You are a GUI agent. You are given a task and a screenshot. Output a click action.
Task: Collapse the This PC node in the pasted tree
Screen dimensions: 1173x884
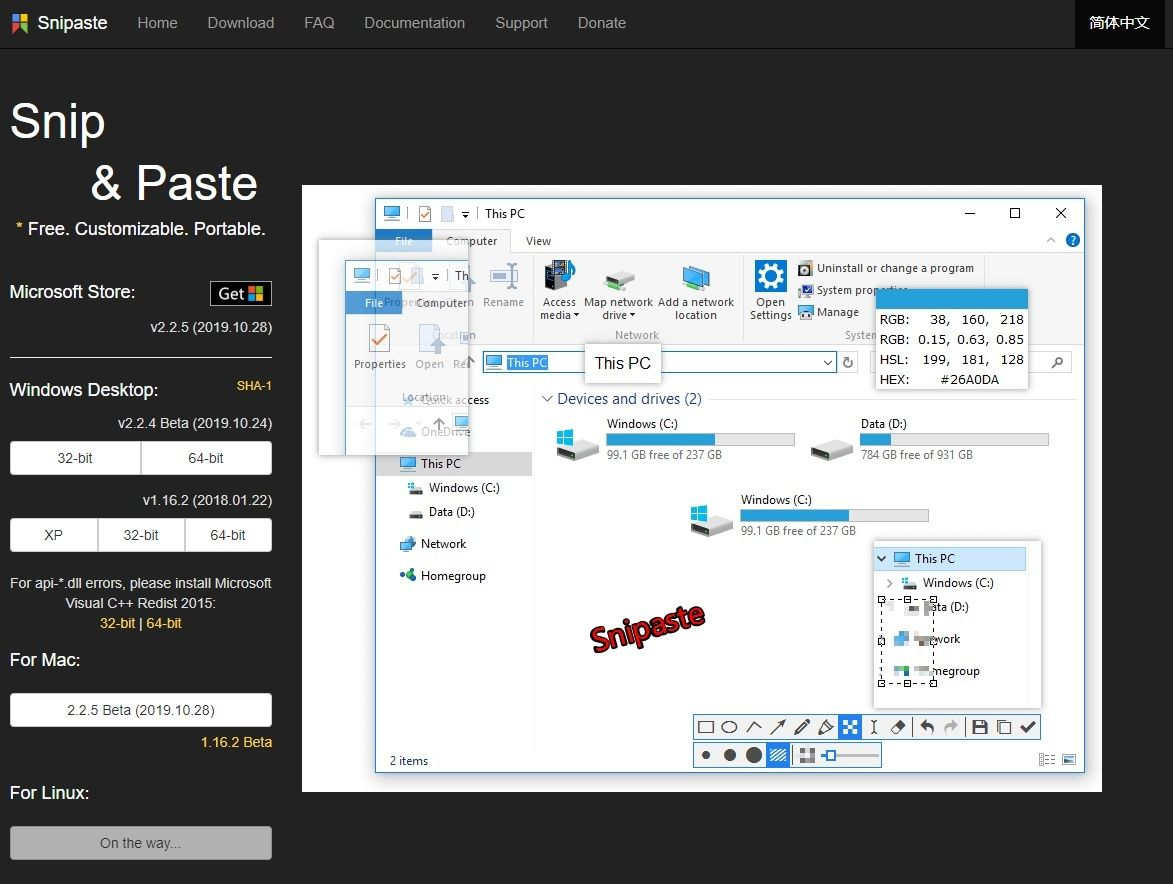[x=882, y=559]
